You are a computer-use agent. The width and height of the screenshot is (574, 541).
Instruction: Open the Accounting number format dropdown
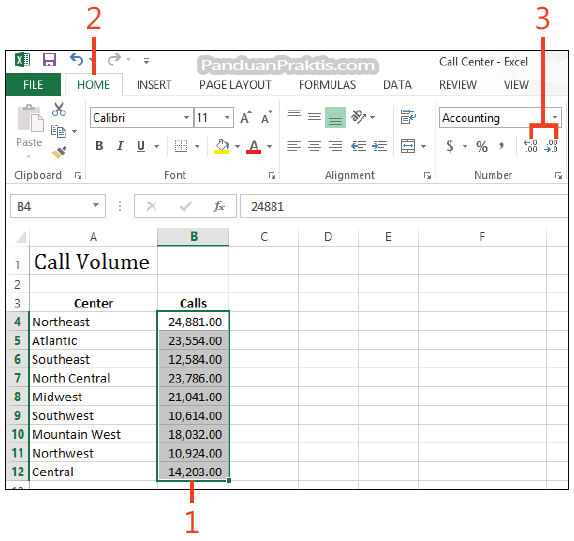(x=555, y=117)
